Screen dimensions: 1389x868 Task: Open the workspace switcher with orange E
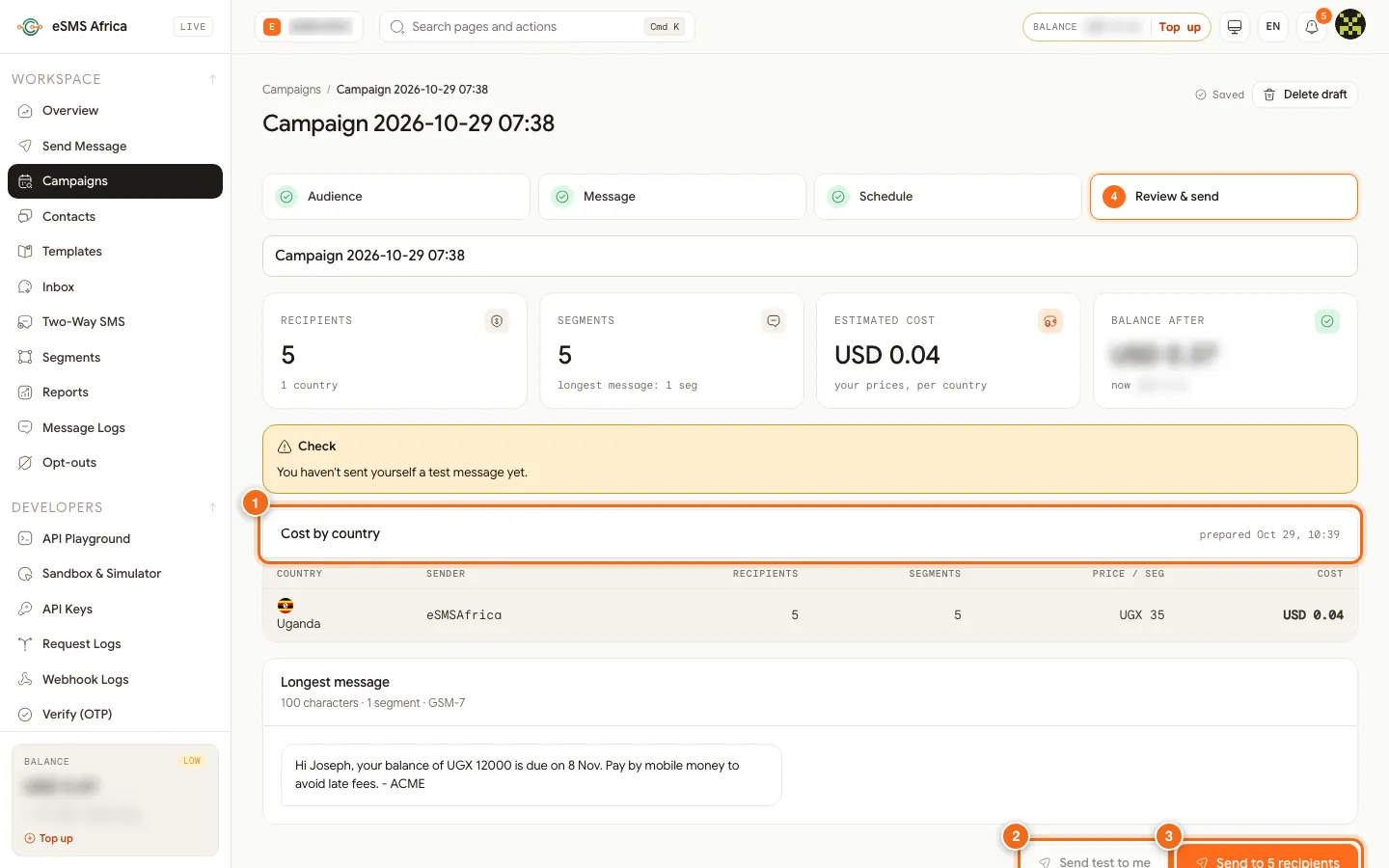(309, 27)
